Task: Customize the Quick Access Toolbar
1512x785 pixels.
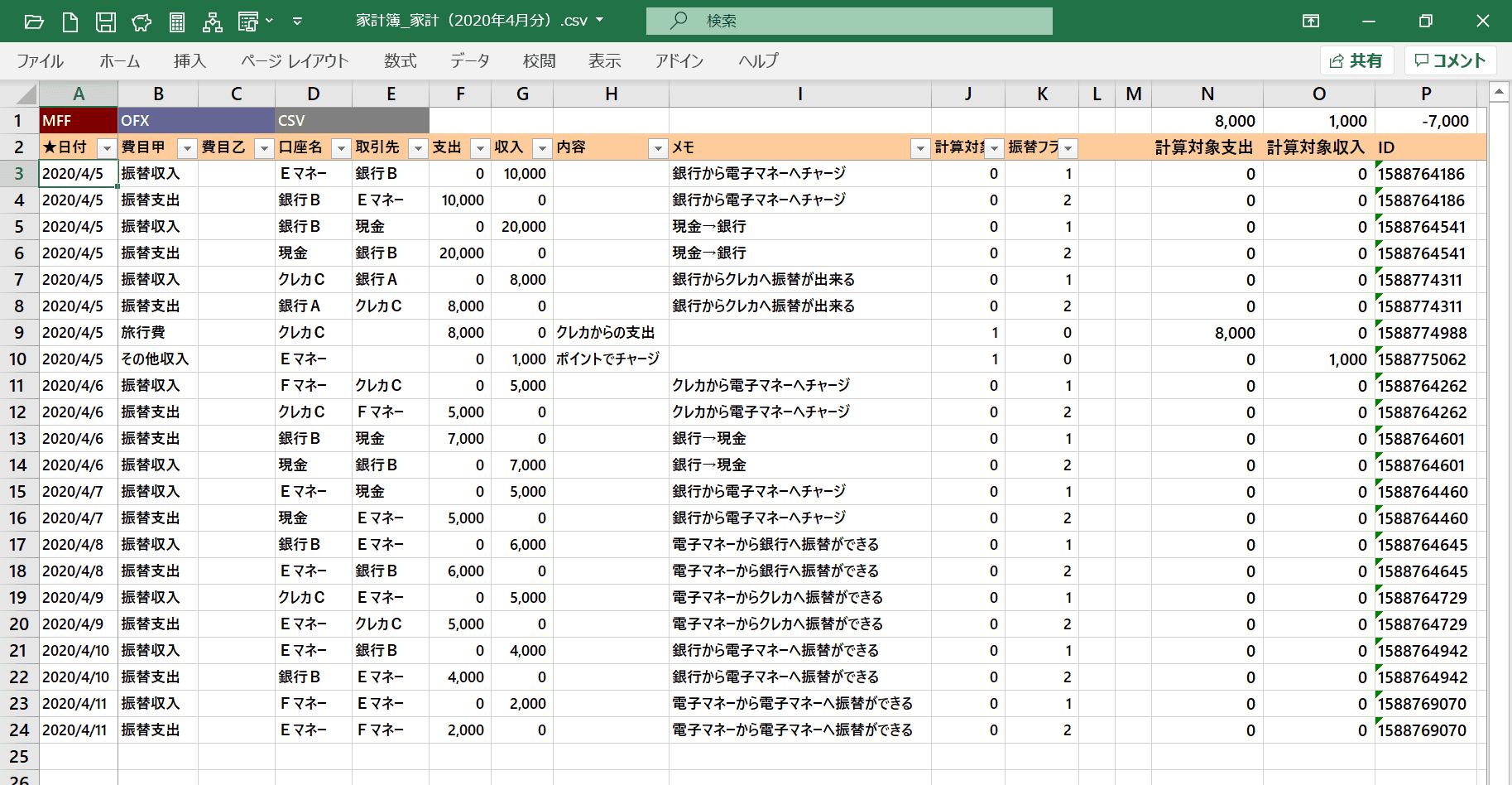Action: tap(297, 22)
